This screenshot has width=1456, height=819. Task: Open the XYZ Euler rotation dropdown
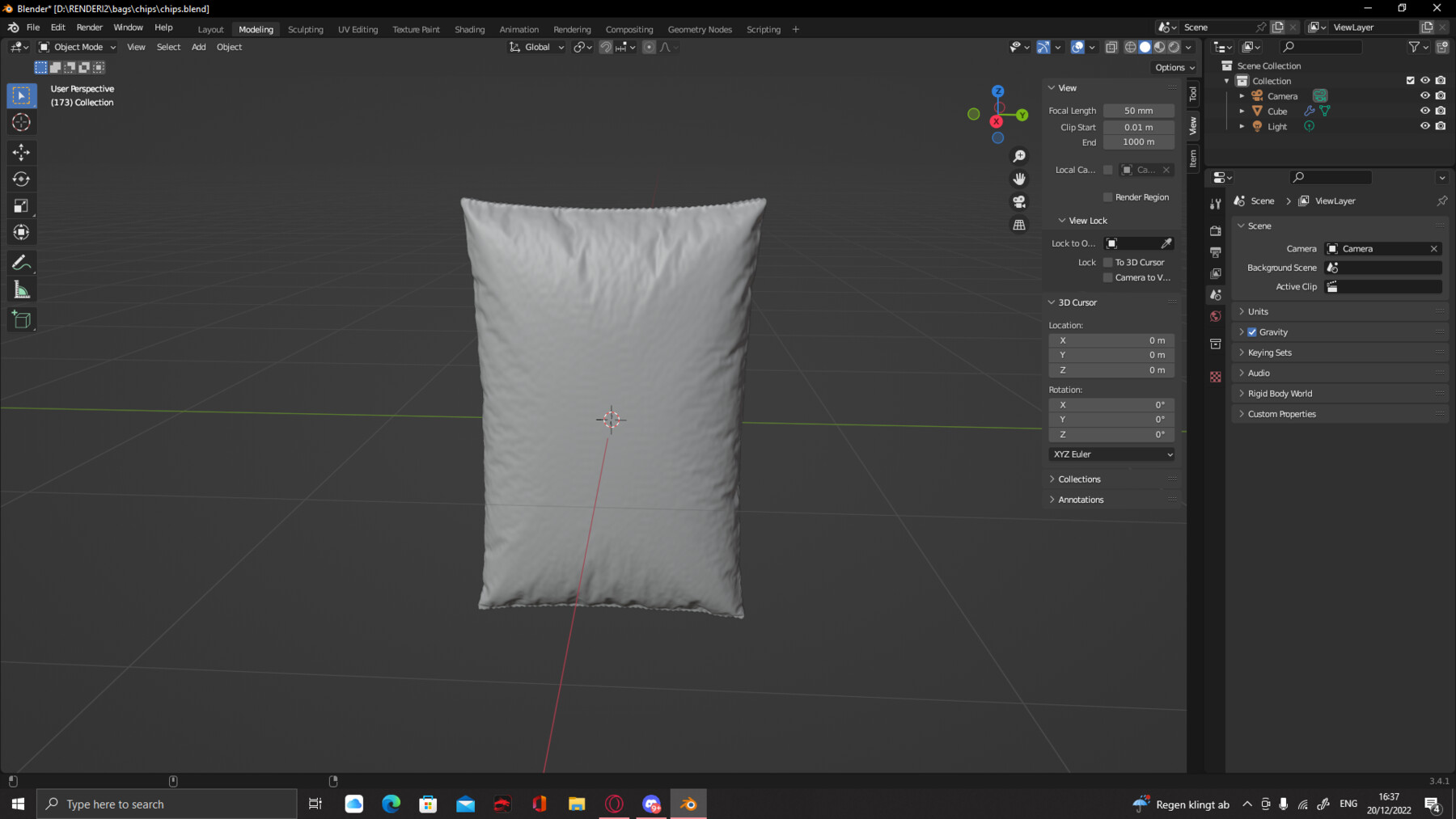click(x=1112, y=454)
